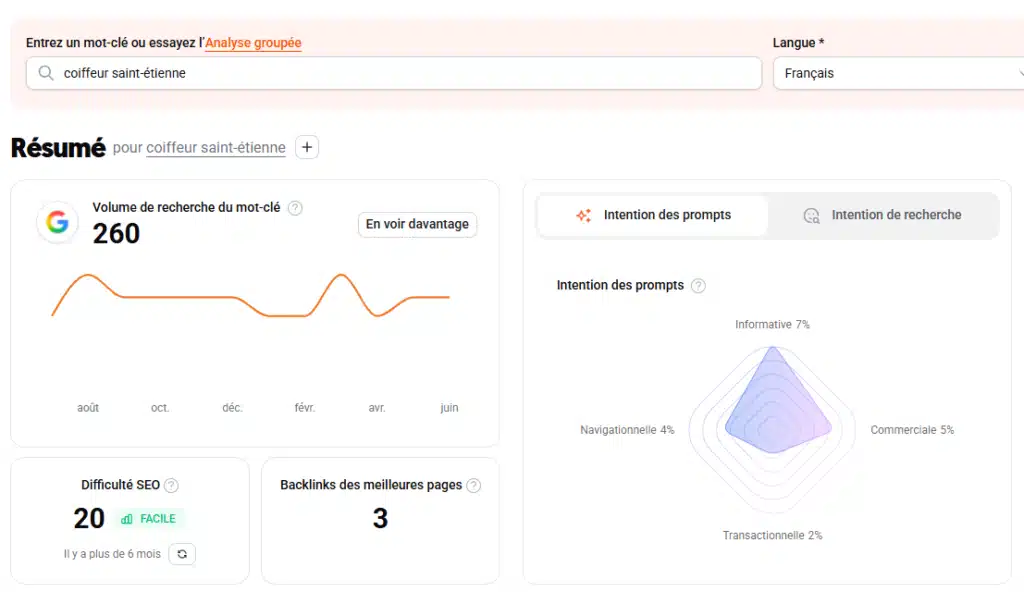Click the Commerciale 5% radar label
1024x604 pixels.
point(912,430)
